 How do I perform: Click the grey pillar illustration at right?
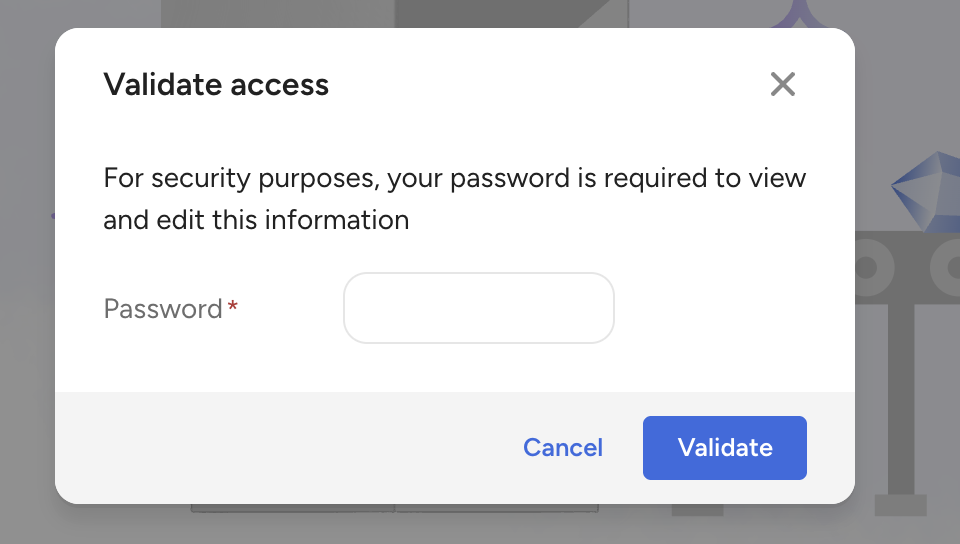coord(900,400)
